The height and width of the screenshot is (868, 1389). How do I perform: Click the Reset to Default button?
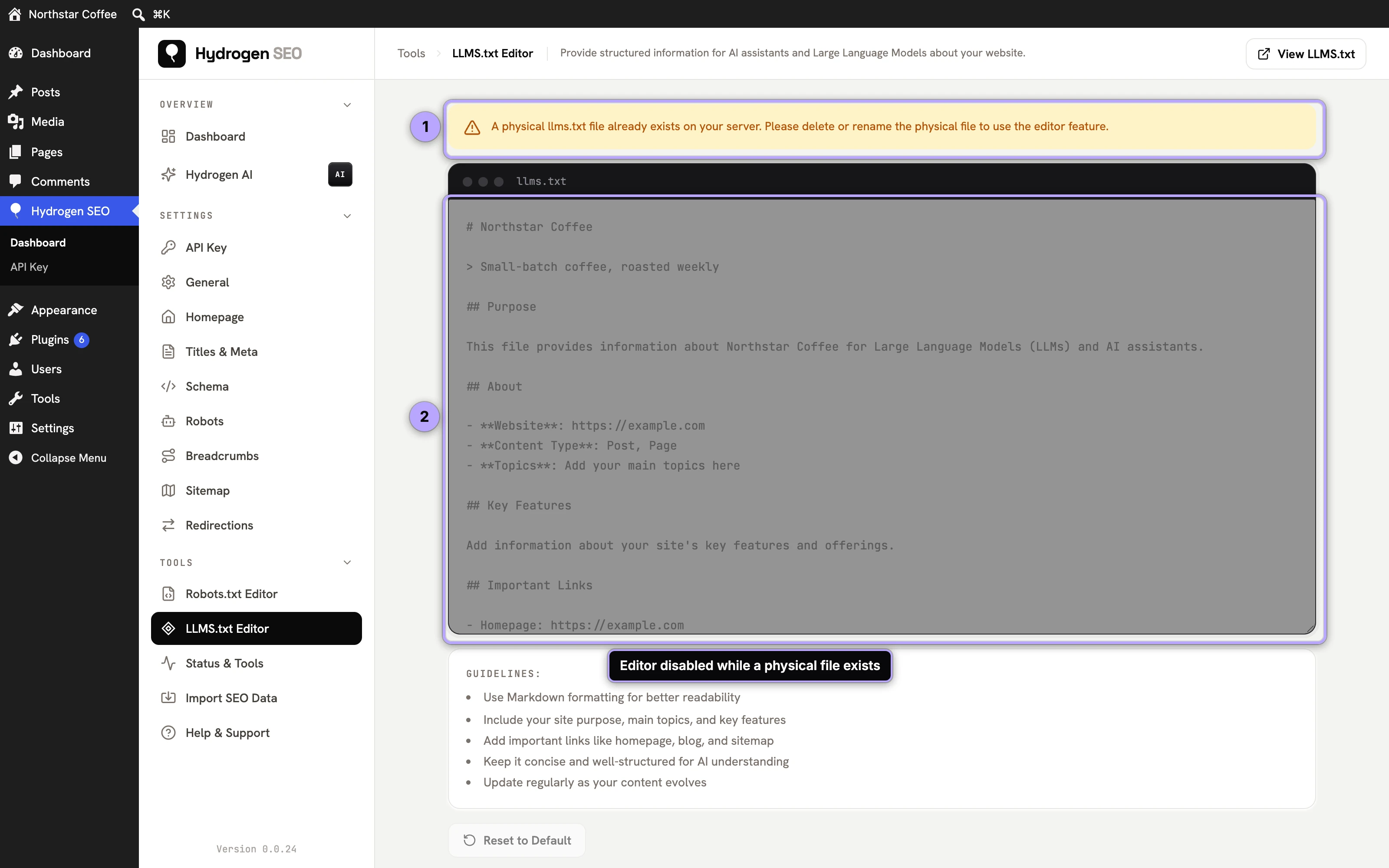tap(517, 841)
